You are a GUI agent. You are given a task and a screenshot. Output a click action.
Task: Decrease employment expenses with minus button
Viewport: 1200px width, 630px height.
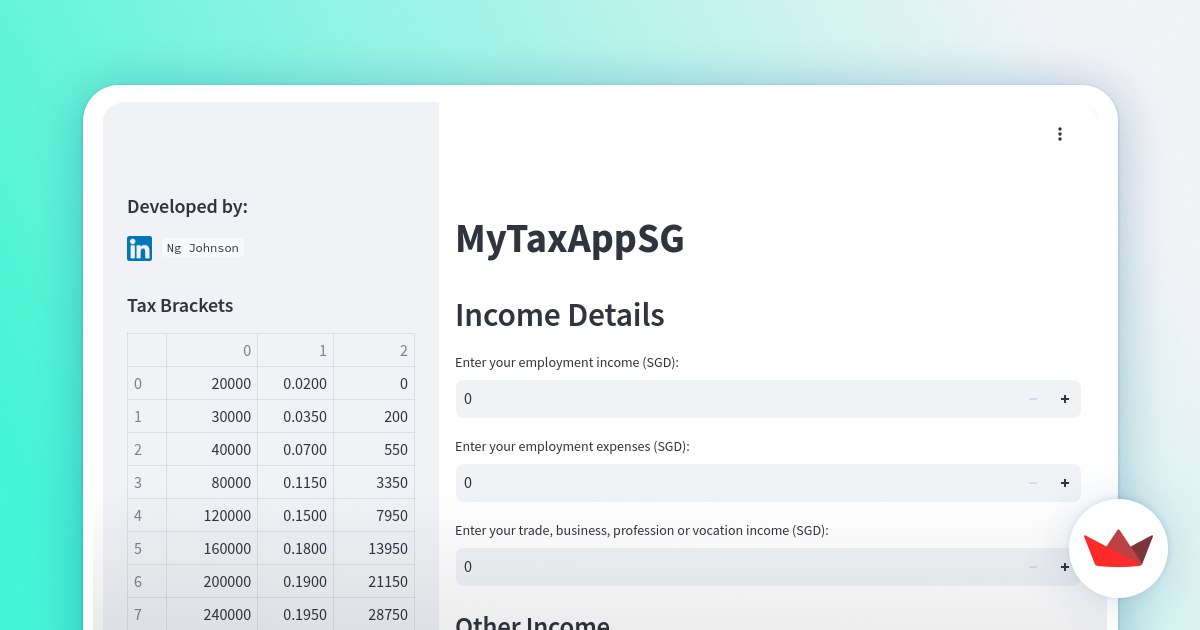pyautogui.click(x=1033, y=483)
